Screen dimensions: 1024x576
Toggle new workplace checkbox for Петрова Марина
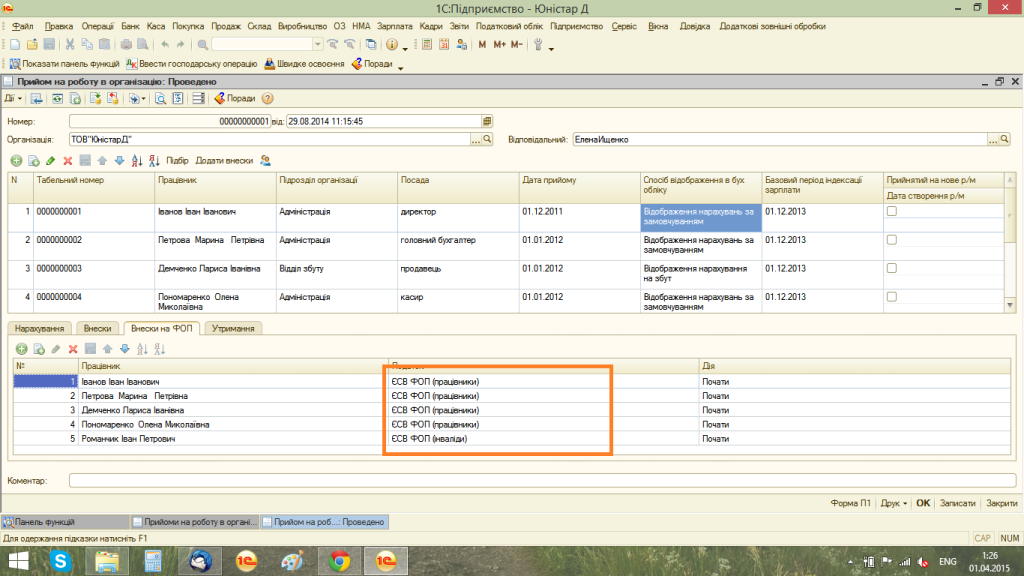point(892,240)
